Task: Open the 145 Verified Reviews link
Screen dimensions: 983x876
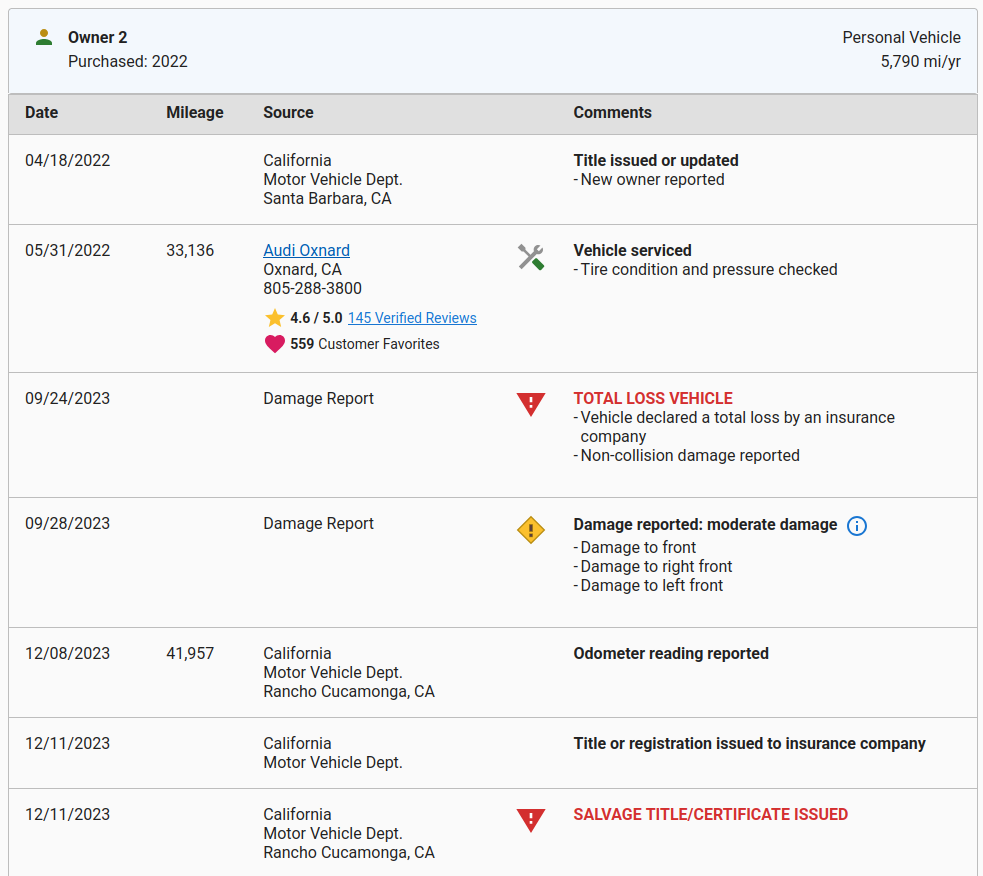Action: point(412,318)
